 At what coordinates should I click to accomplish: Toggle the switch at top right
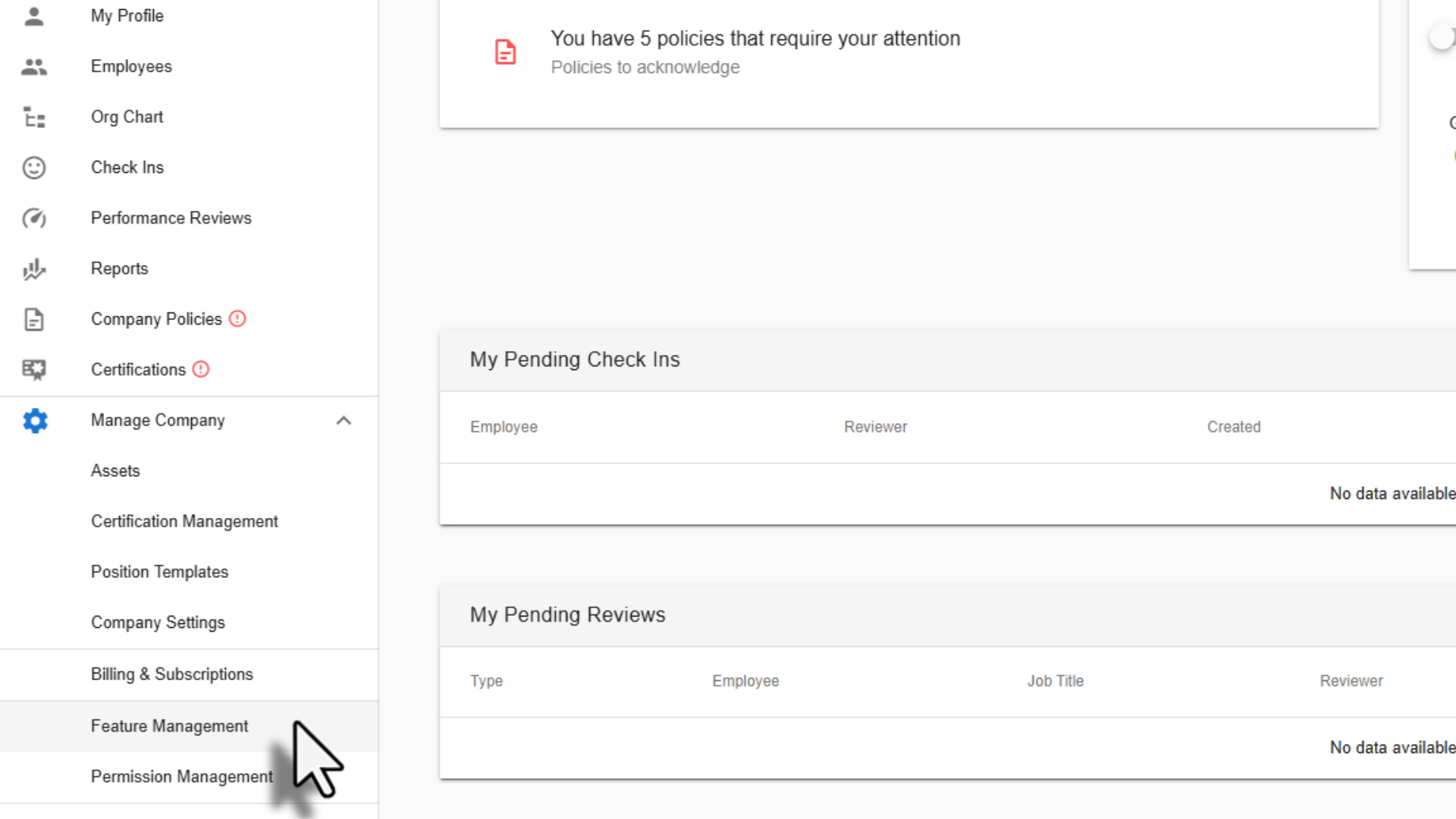click(x=1441, y=36)
